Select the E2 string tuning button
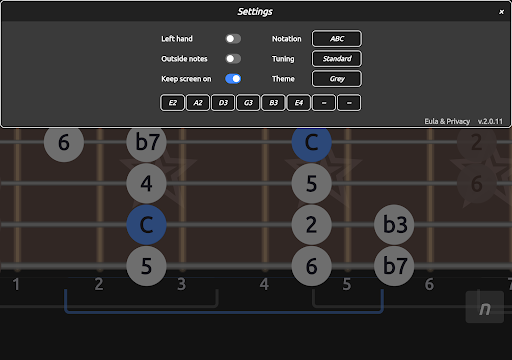Viewport: 512px width, 360px height. [172, 103]
